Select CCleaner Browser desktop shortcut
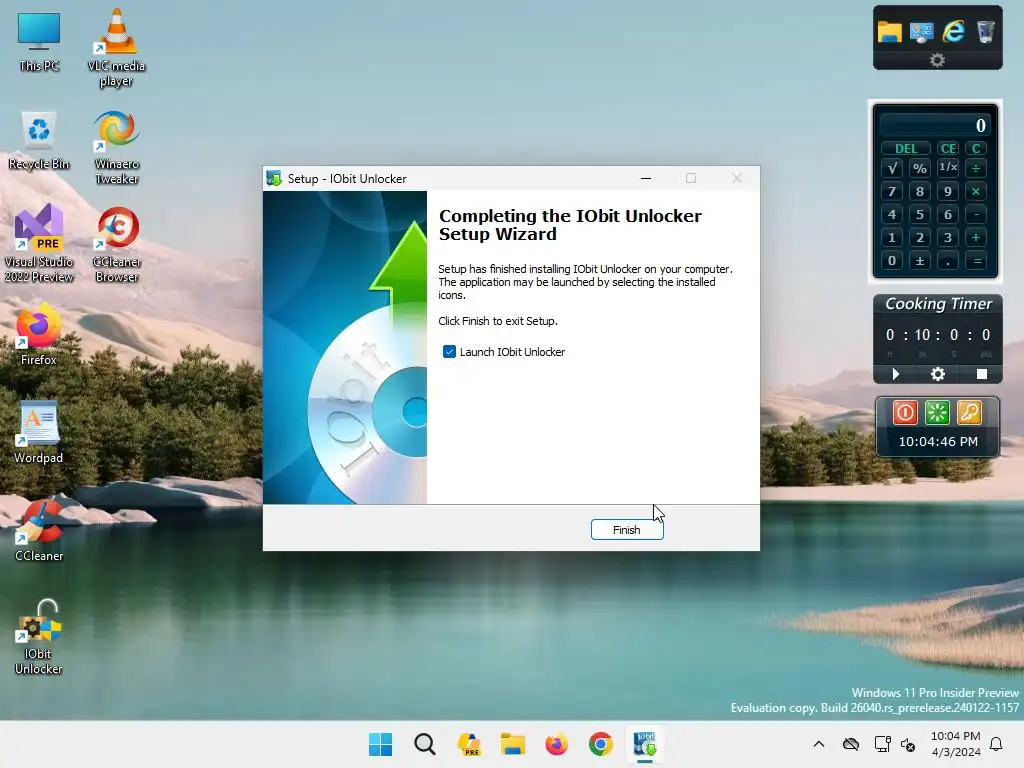Screen dimensions: 1024x768 pos(116,244)
